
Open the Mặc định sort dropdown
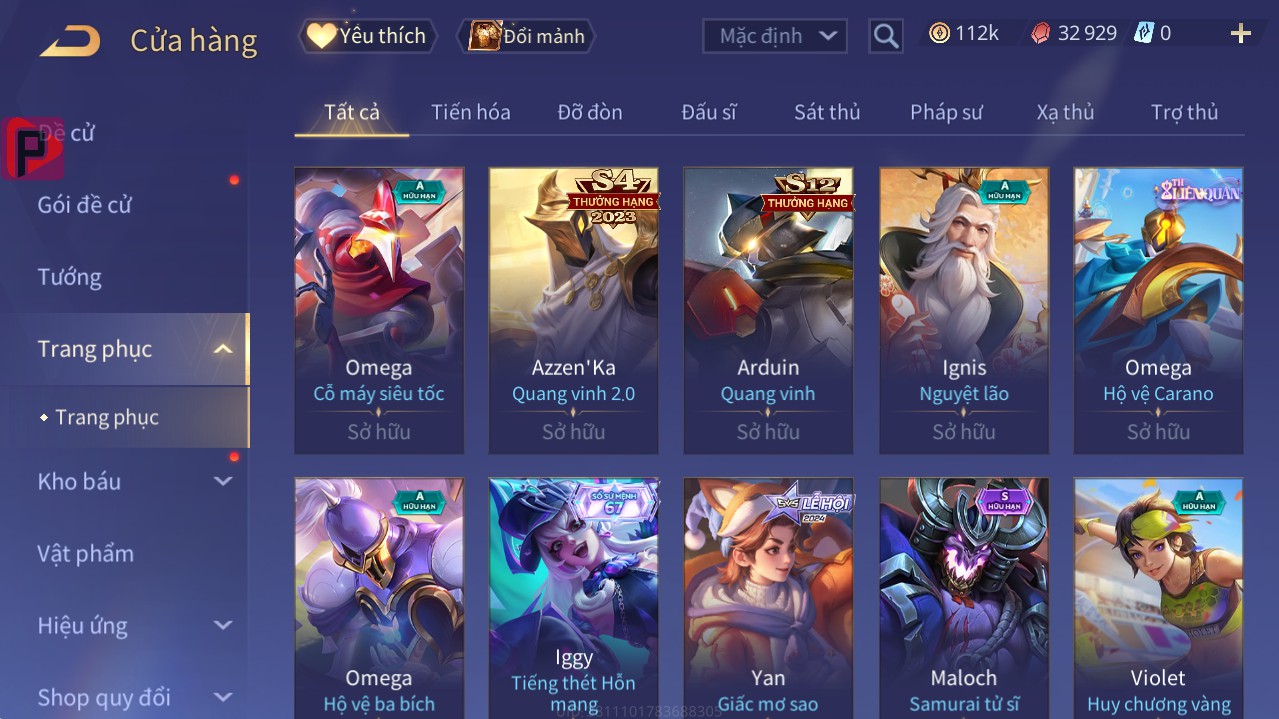[x=775, y=36]
